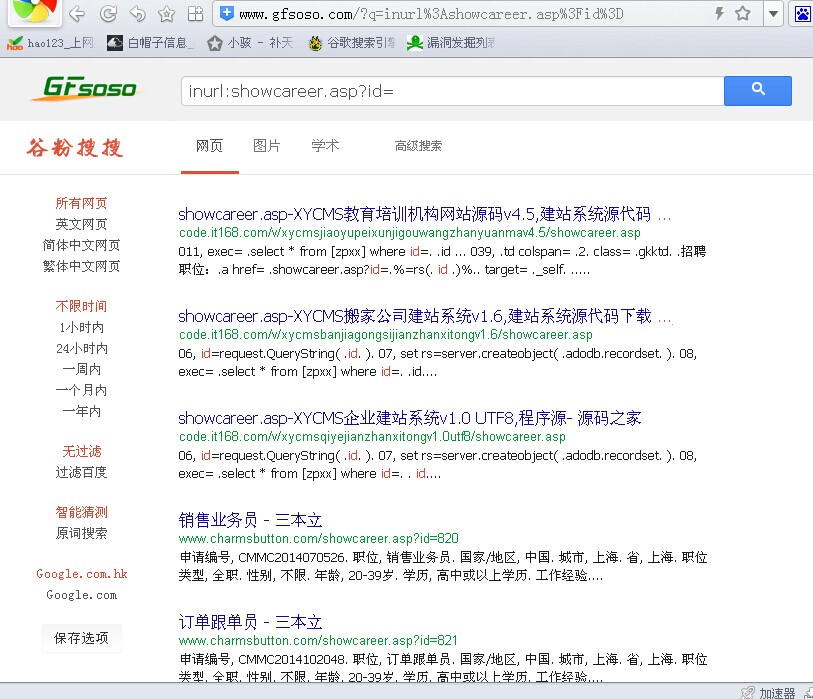
Task: Open the xycmsqiyejianzhan green URL
Action: pos(372,437)
